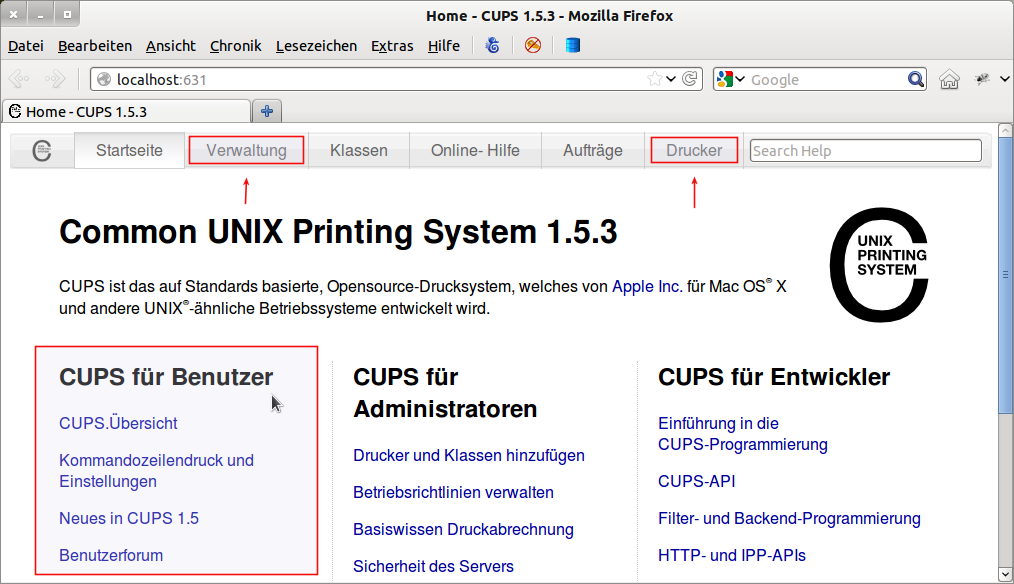This screenshot has height=584, width=1014.
Task: Click the Firefox home button
Action: tap(949, 79)
